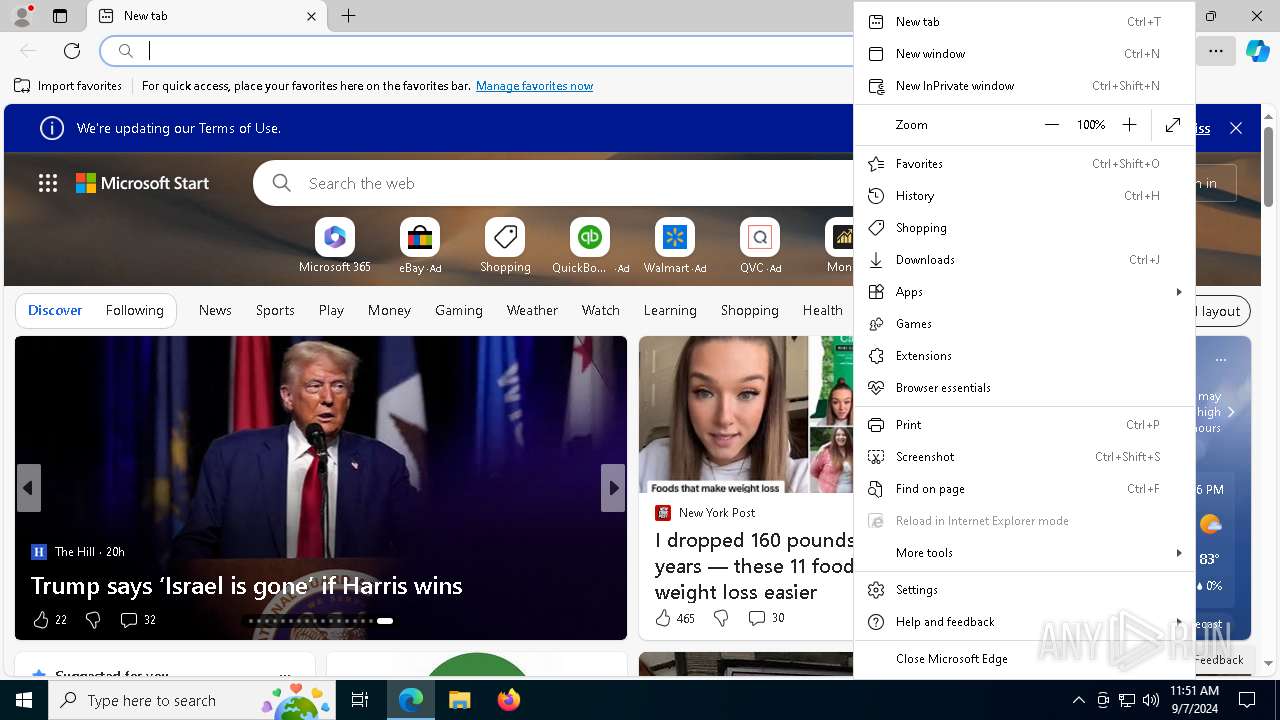The image size is (1280, 720).
Task: Select New tab in Edge menu
Action: tap(1025, 22)
